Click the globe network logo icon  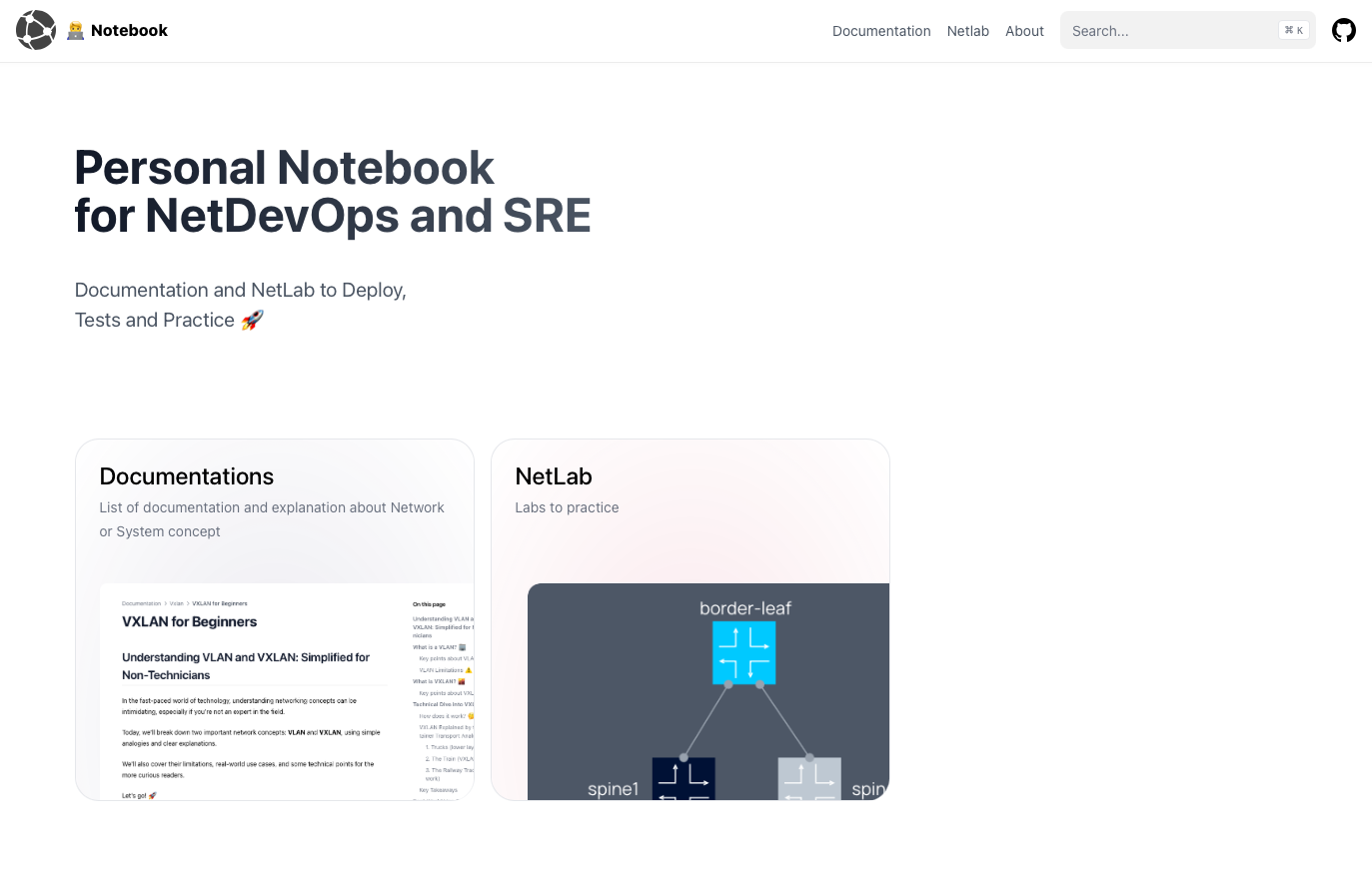point(36,30)
